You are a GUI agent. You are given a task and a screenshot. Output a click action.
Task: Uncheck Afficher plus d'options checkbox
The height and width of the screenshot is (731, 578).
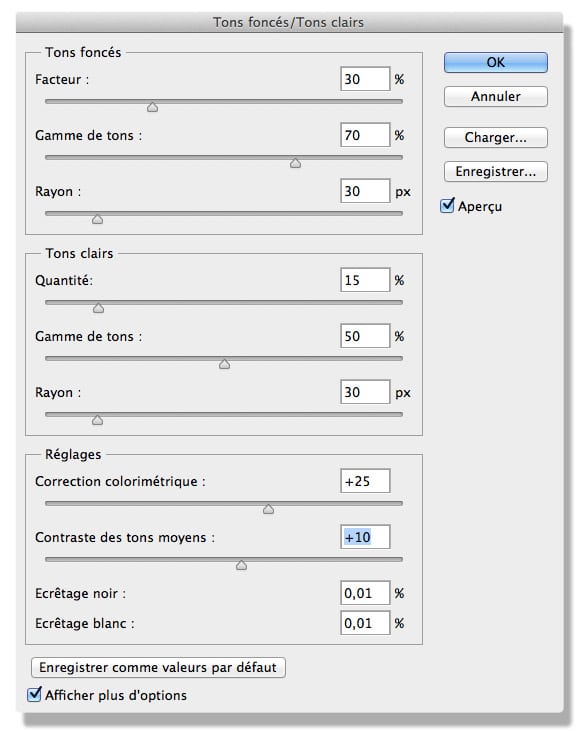pos(34,694)
